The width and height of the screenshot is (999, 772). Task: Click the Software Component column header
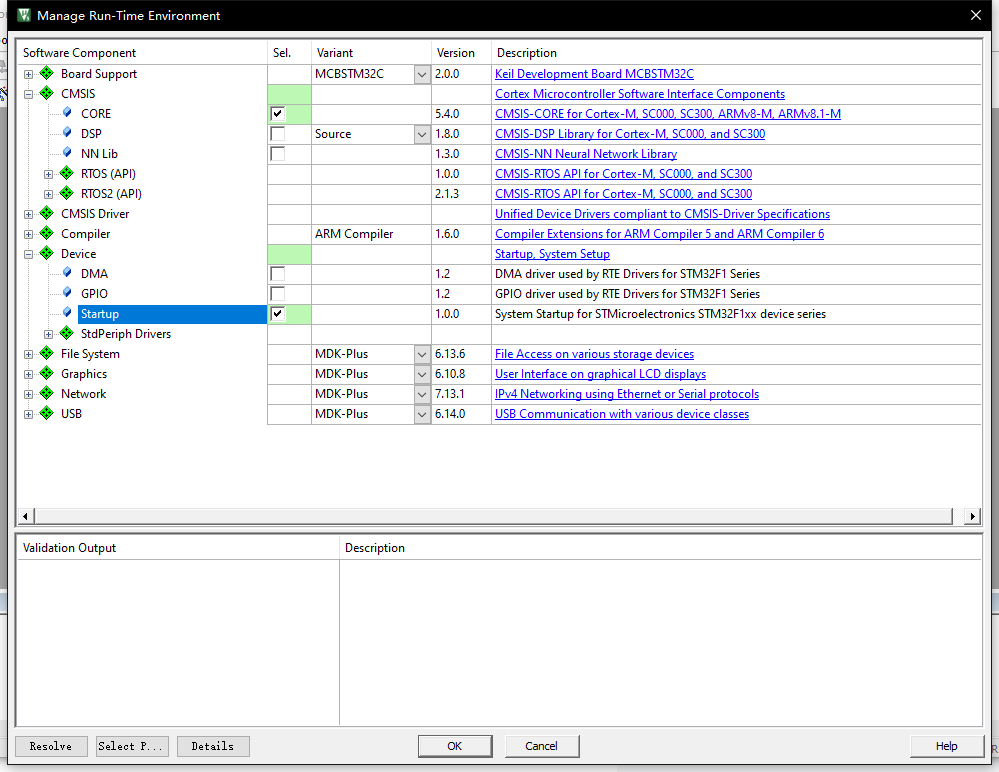tap(141, 52)
